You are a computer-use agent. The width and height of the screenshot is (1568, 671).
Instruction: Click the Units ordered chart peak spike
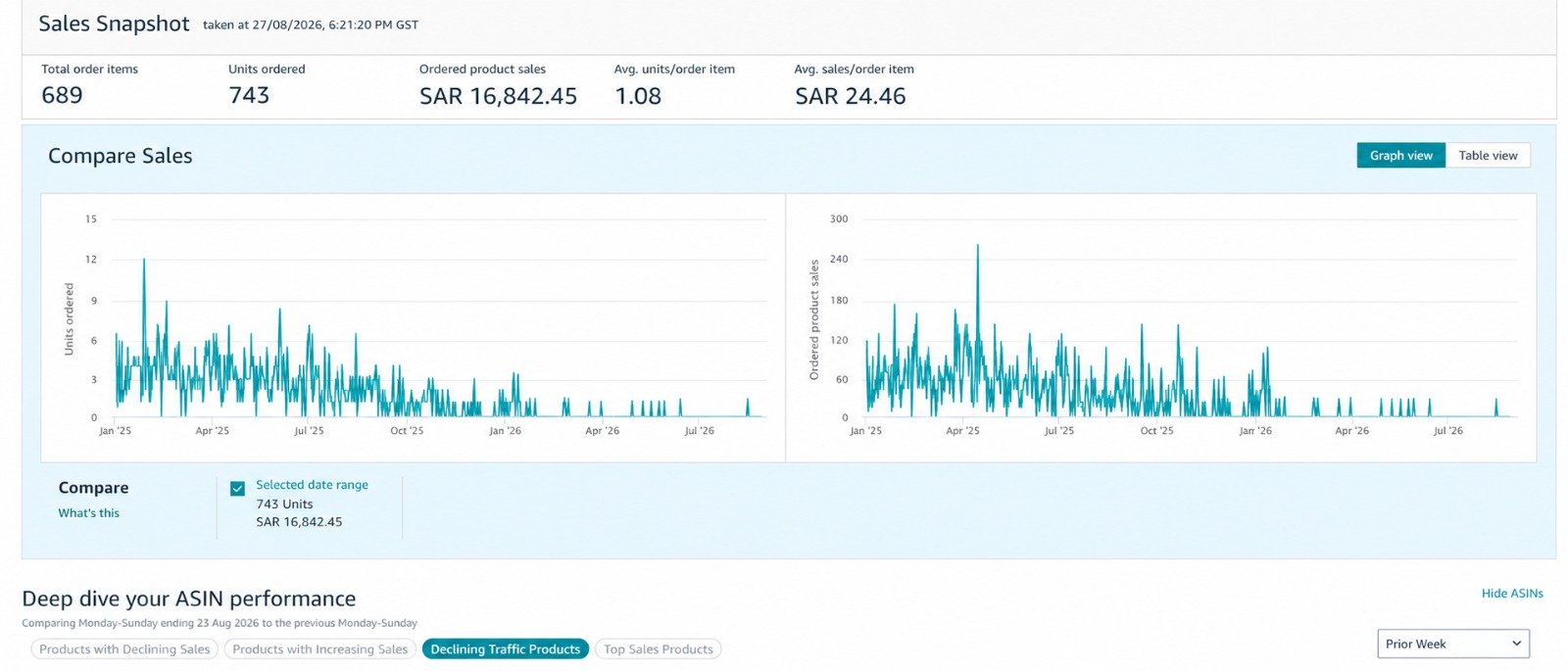[x=144, y=261]
